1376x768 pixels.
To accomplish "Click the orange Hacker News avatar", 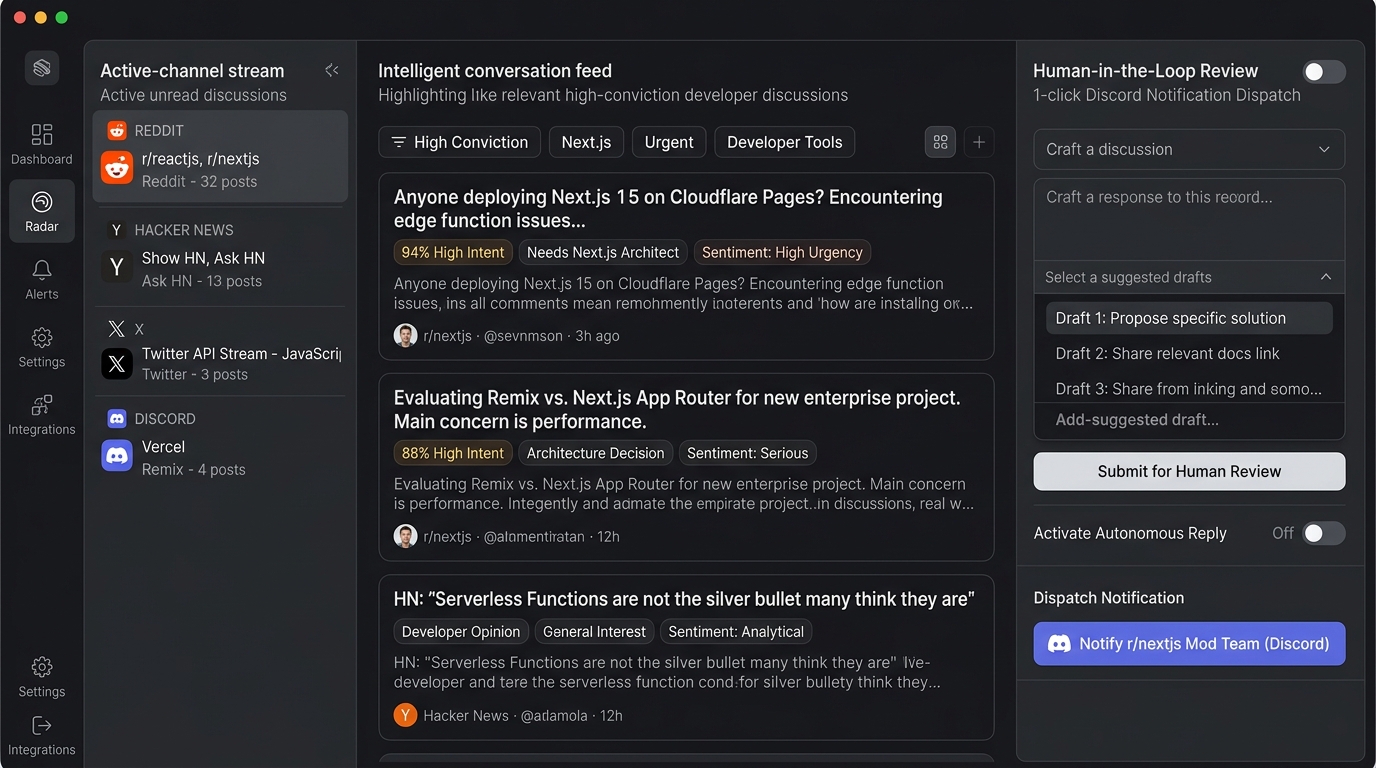I will pos(405,715).
